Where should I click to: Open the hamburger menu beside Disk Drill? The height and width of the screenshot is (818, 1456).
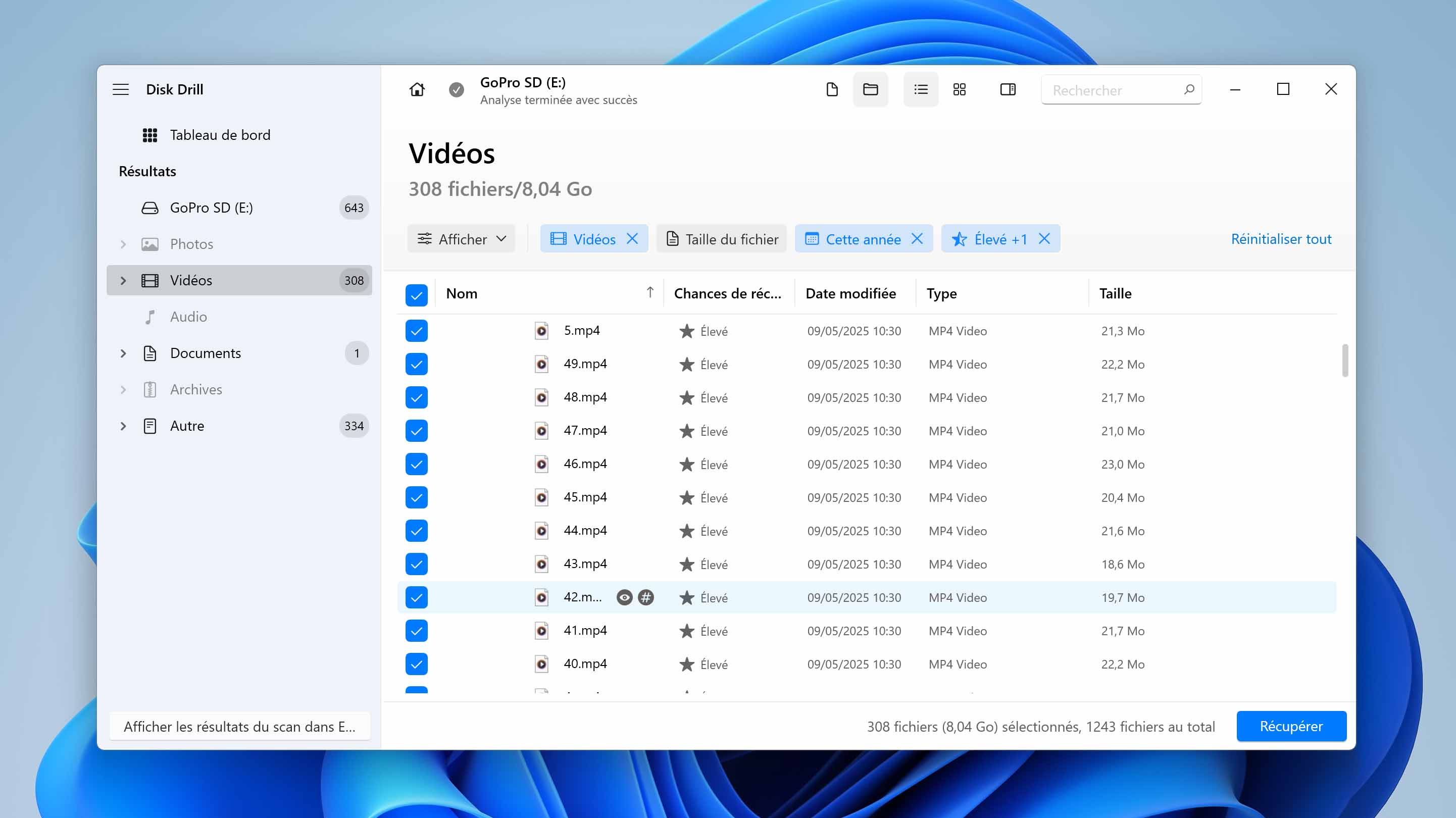coord(120,89)
